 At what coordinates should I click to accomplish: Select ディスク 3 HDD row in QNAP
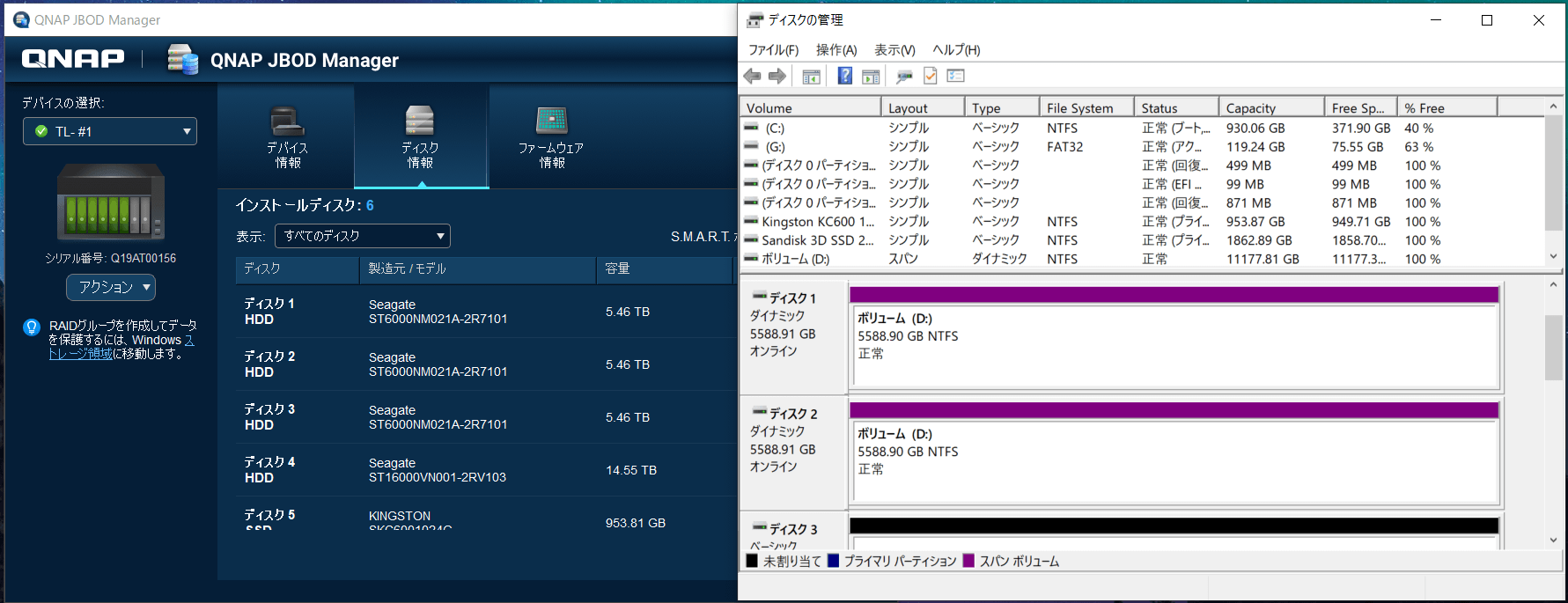484,417
